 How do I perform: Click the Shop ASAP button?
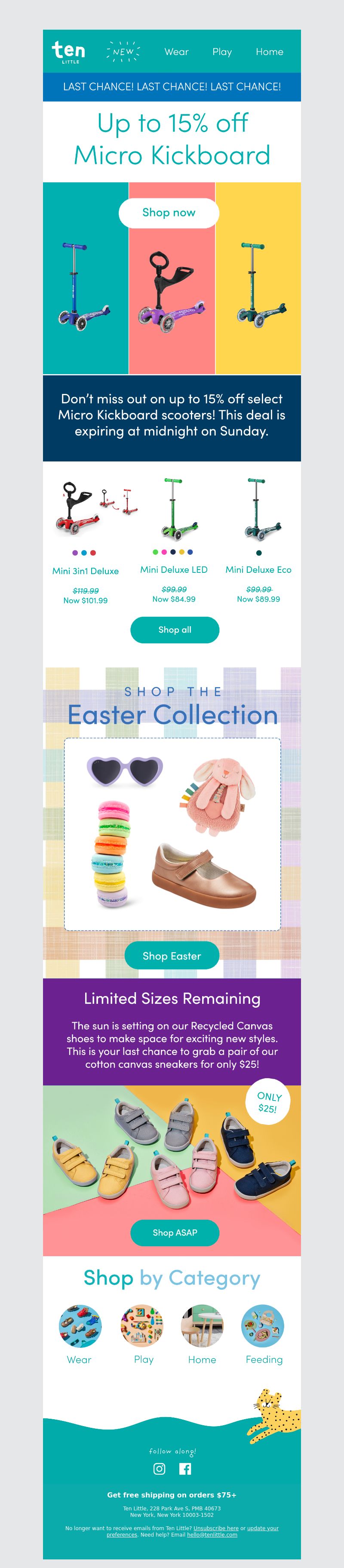pyautogui.click(x=175, y=1233)
